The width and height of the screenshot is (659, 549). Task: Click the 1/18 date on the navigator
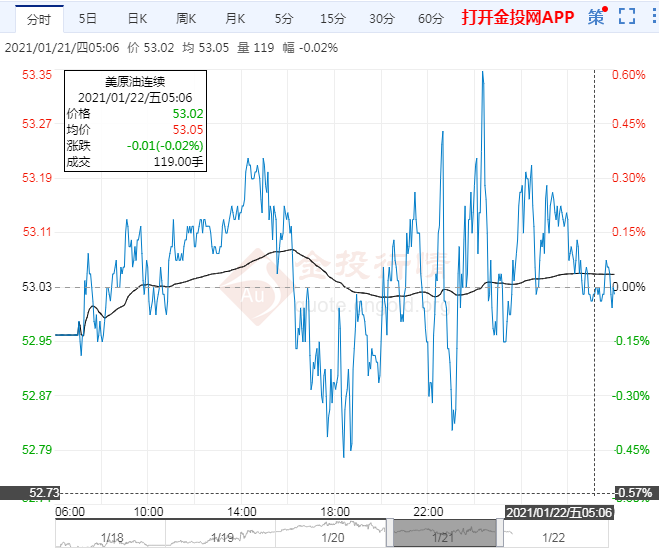(x=113, y=538)
